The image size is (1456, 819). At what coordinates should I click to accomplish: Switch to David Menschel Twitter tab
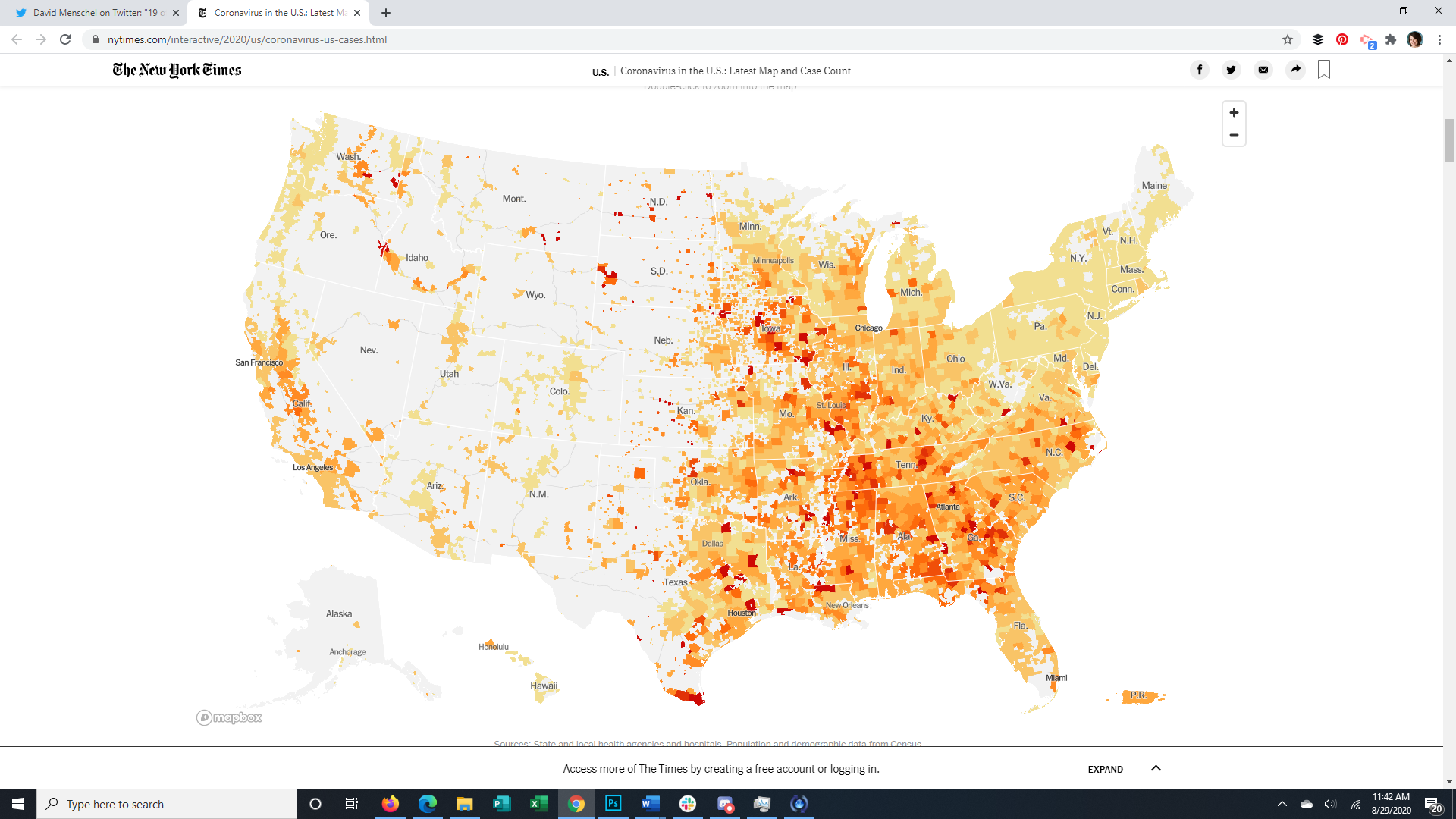95,13
